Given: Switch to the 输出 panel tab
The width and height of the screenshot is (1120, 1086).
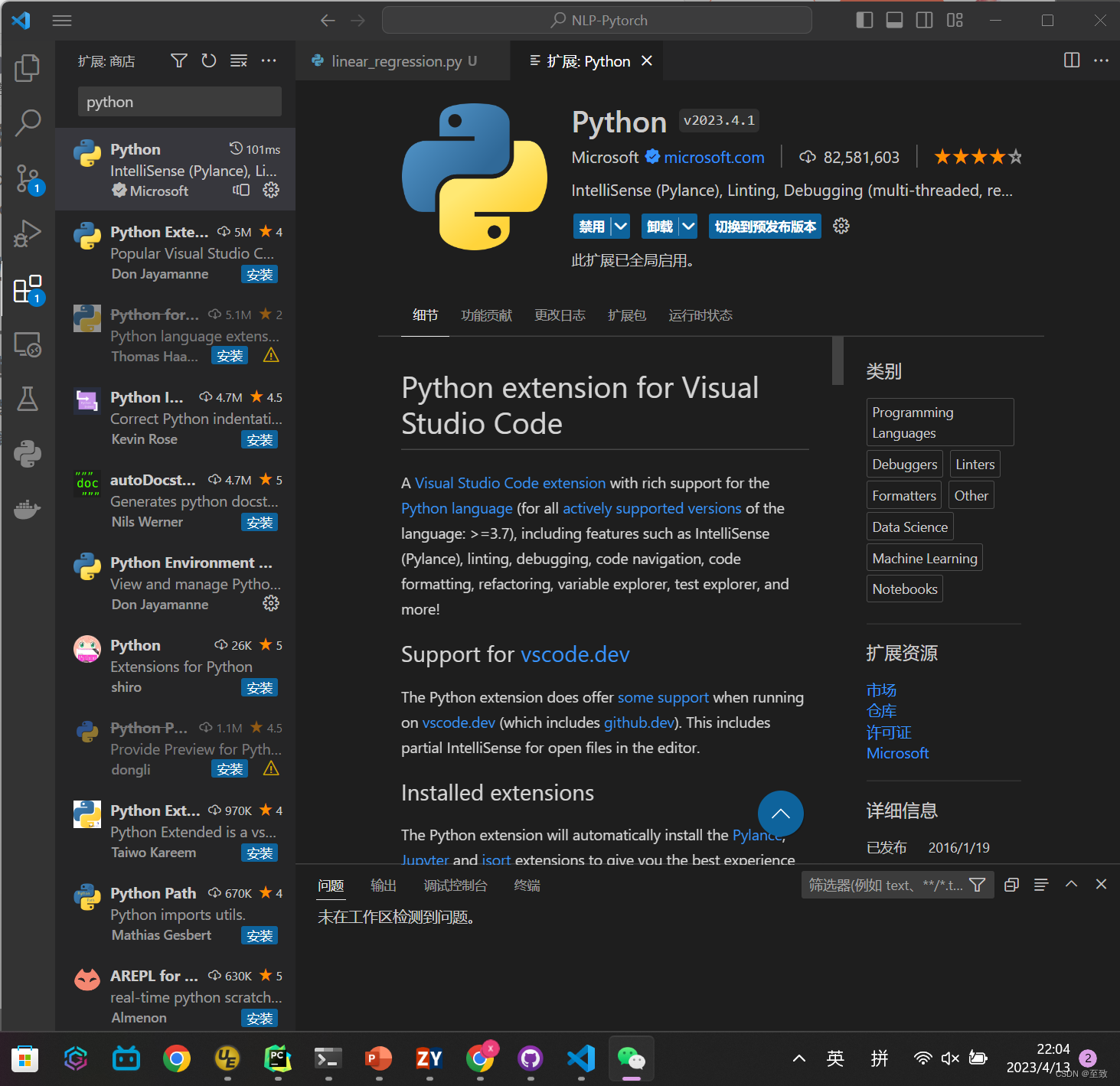Looking at the screenshot, I should pos(384,885).
